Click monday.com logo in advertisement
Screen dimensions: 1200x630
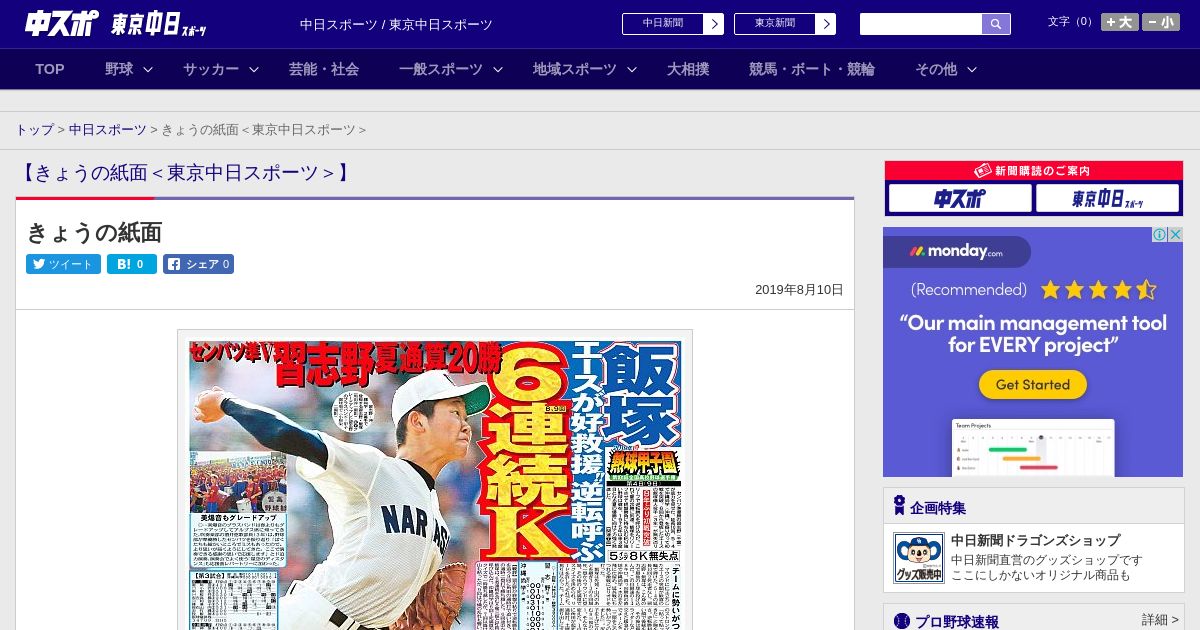coord(957,251)
